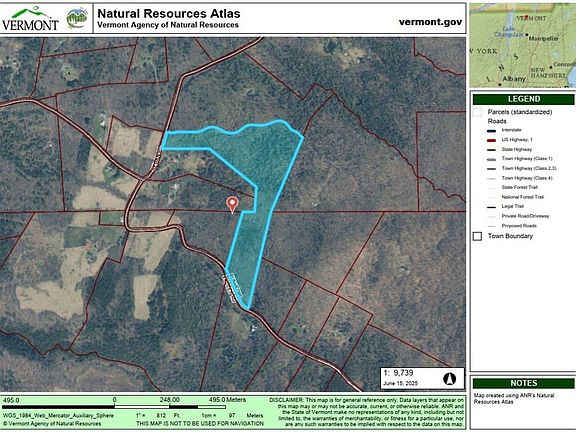This screenshot has height=432, width=576.
Task: Click the vermont.gov link
Action: click(430, 22)
